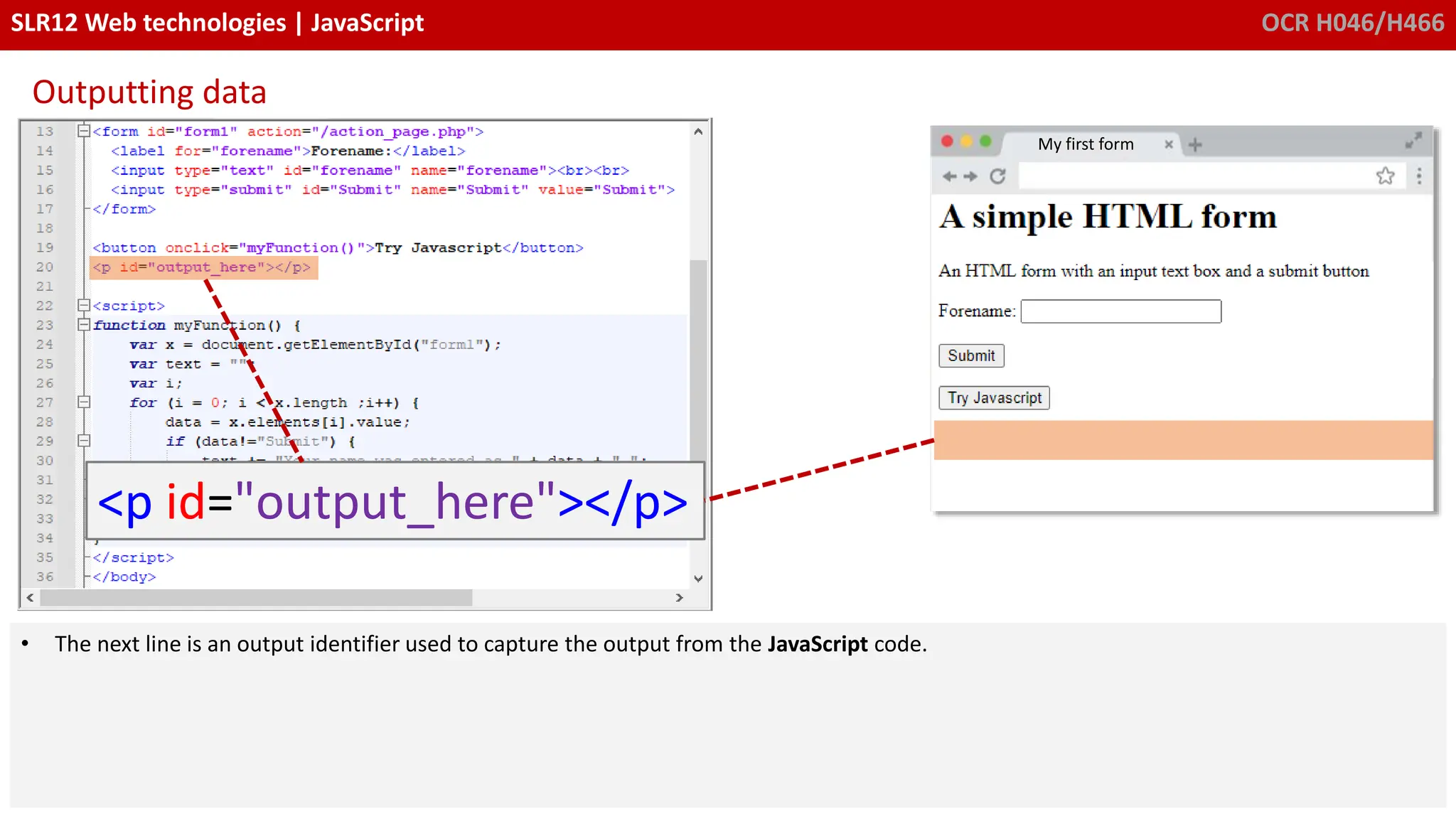Click the editor scroll right arrow
The image size is (1456, 819).
tap(679, 598)
